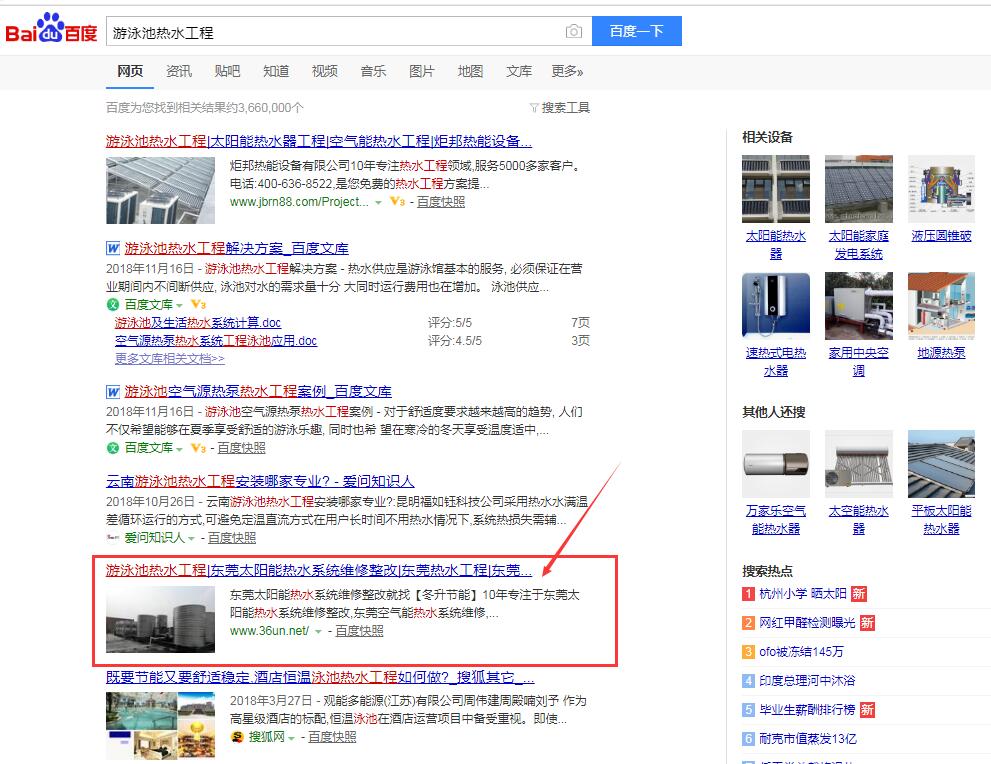Image resolution: width=991 pixels, height=764 pixels.
Task: Expand the dropdown arrow after www.jbrn88.com
Action: 378,202
